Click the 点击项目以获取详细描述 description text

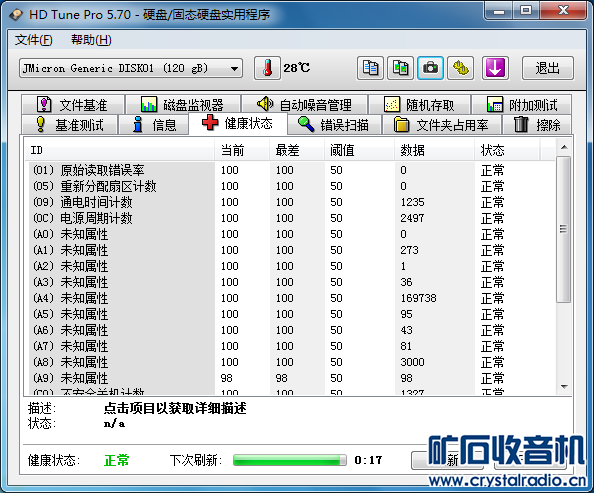pyautogui.click(x=175, y=408)
